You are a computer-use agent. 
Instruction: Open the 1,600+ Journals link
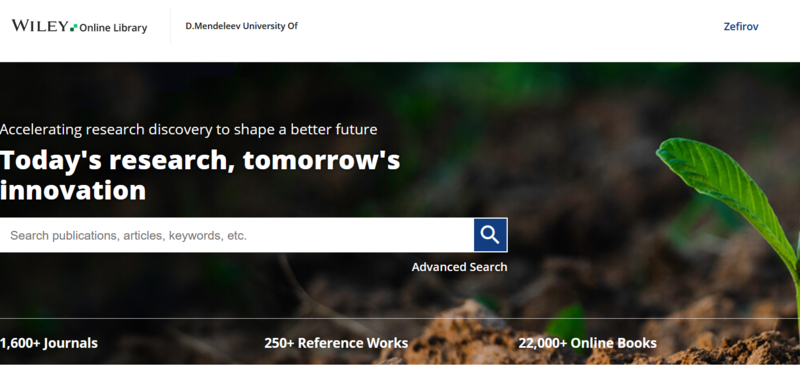tap(49, 343)
